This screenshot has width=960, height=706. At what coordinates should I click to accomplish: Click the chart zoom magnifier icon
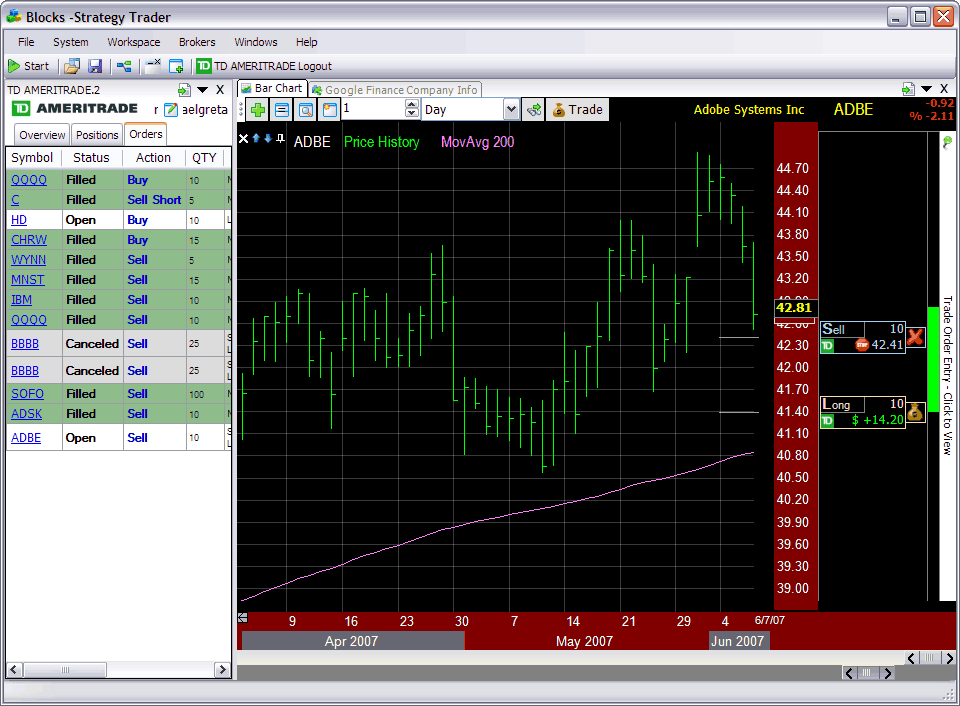coord(306,110)
